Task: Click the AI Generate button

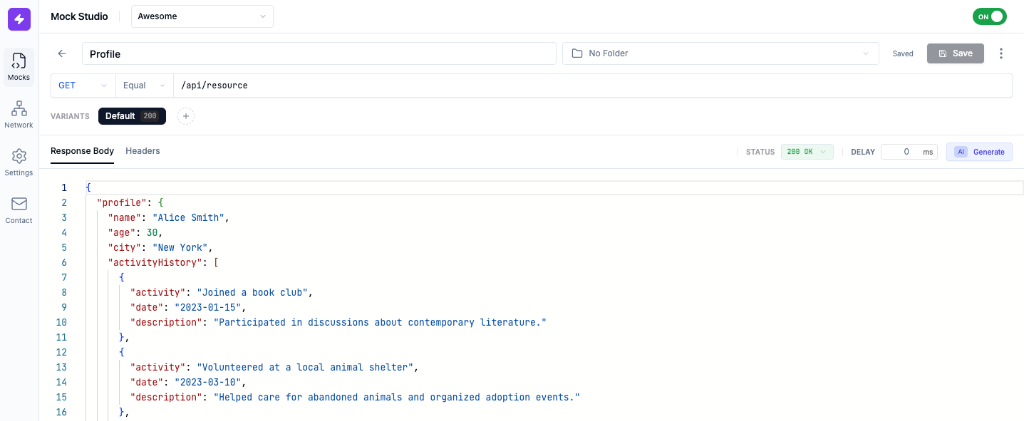Action: tap(979, 152)
